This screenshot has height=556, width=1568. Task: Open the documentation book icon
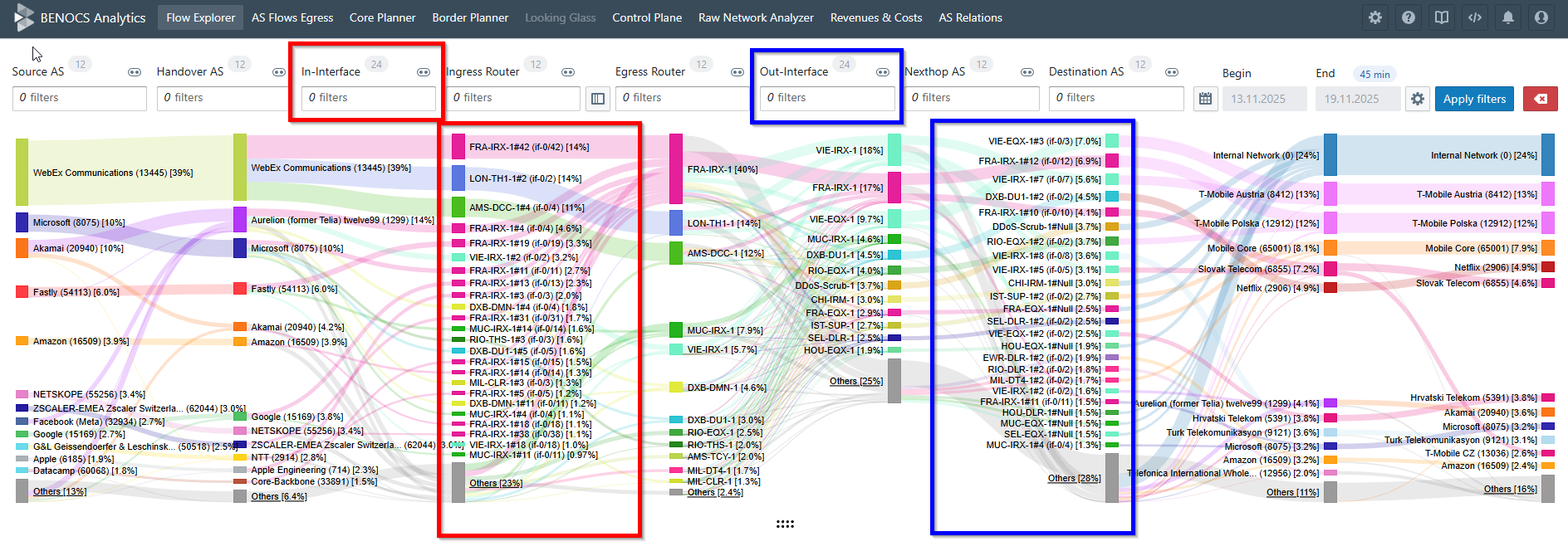tap(1442, 17)
